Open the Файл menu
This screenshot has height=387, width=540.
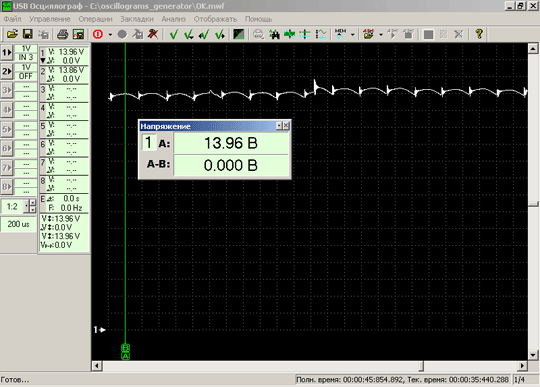[x=12, y=19]
